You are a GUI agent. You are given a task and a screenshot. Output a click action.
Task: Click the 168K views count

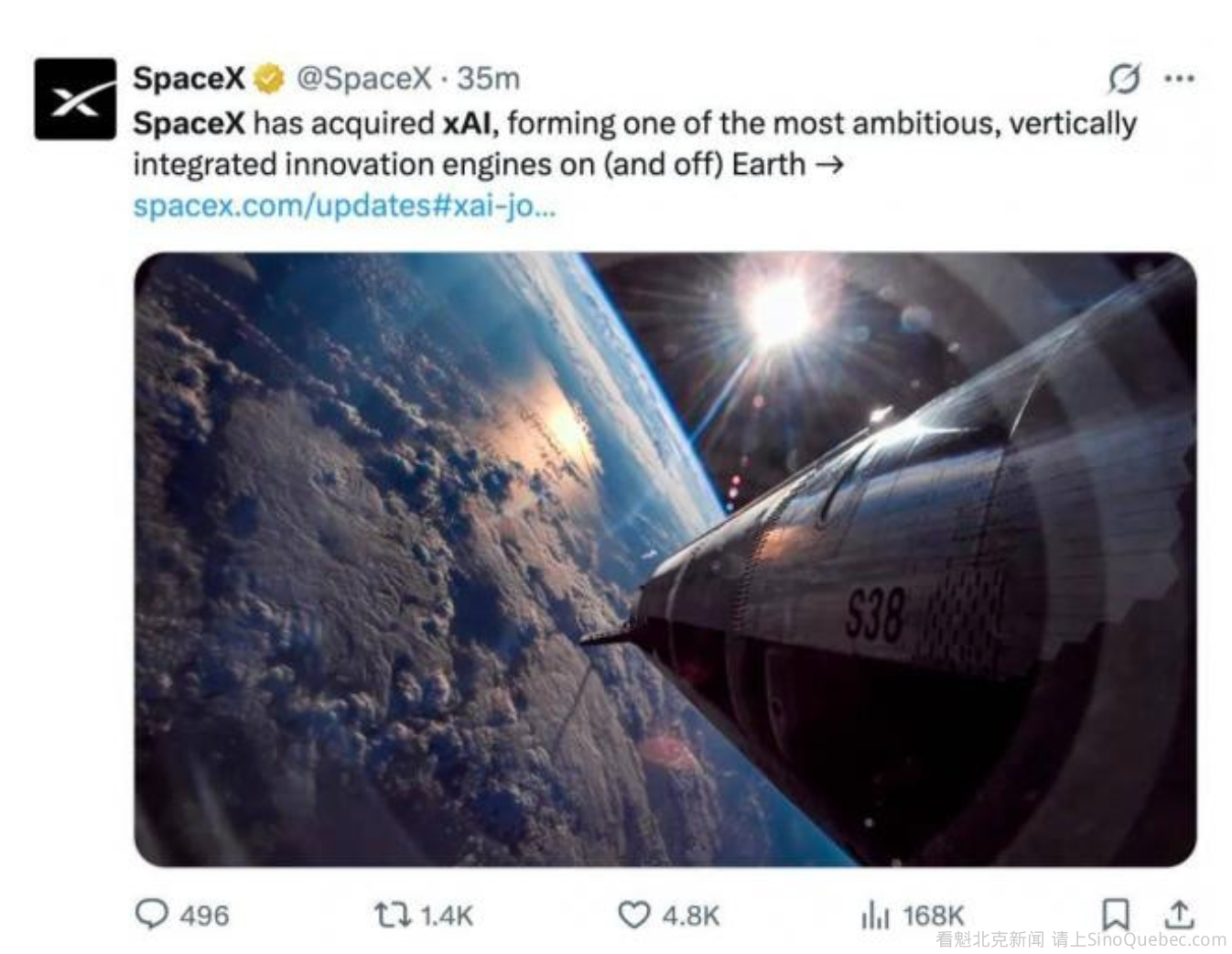coord(934,915)
